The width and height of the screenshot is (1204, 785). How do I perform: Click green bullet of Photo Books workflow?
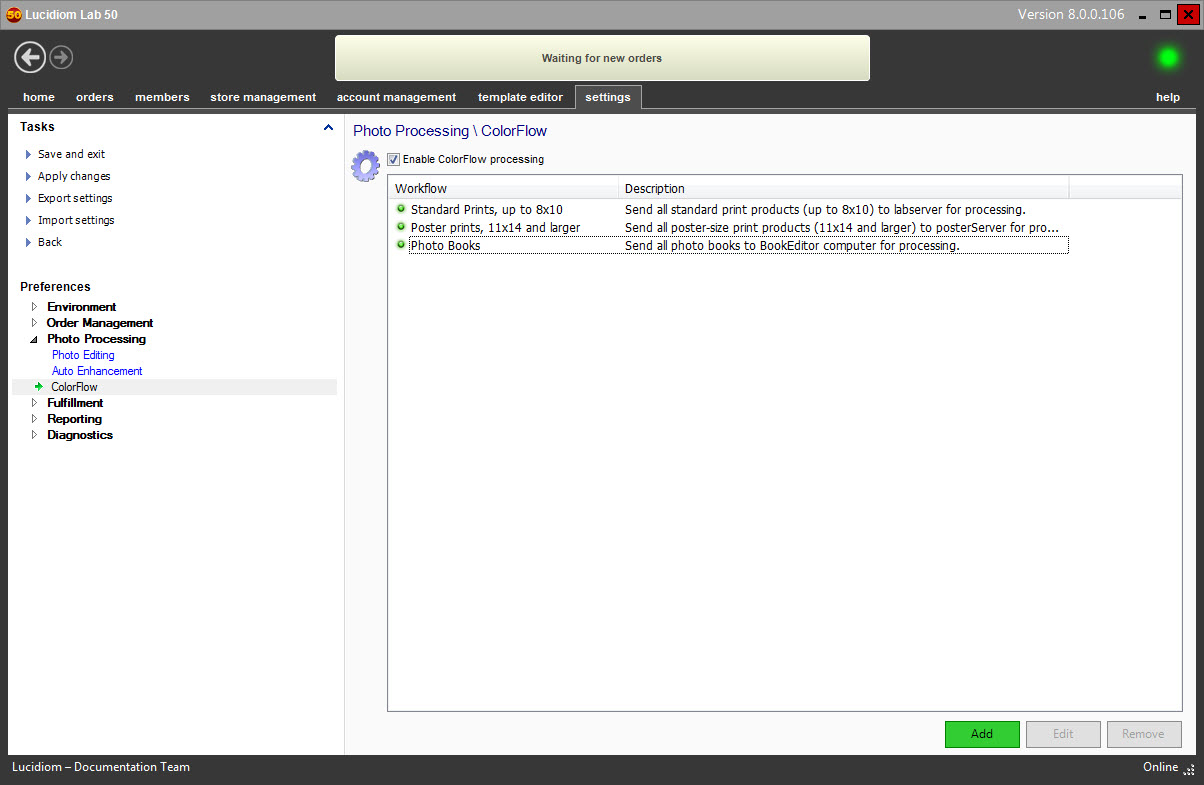(x=401, y=245)
